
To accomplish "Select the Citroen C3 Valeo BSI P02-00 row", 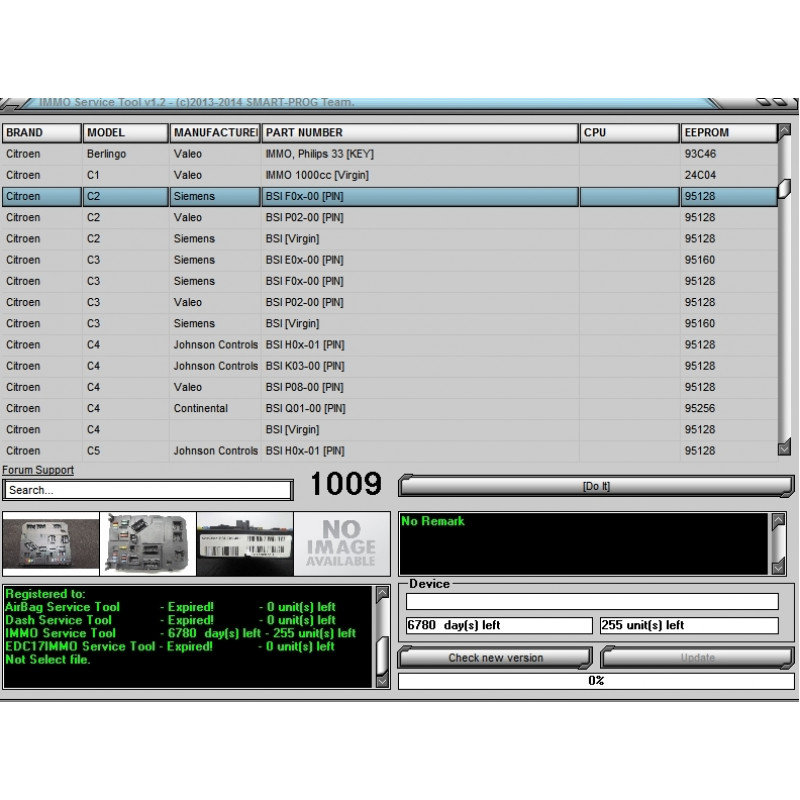I will pos(300,302).
